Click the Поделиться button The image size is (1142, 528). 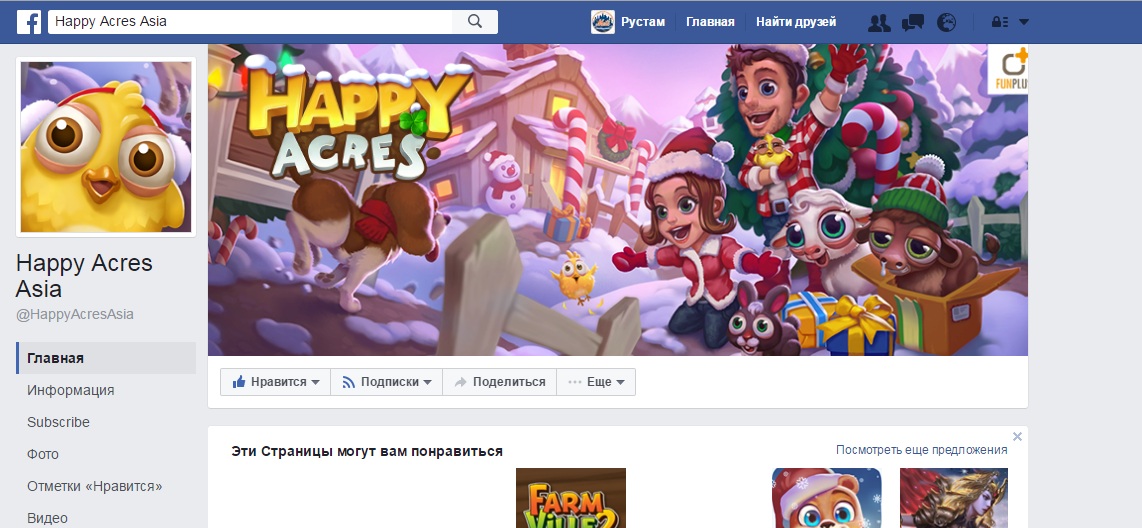pyautogui.click(x=500, y=382)
